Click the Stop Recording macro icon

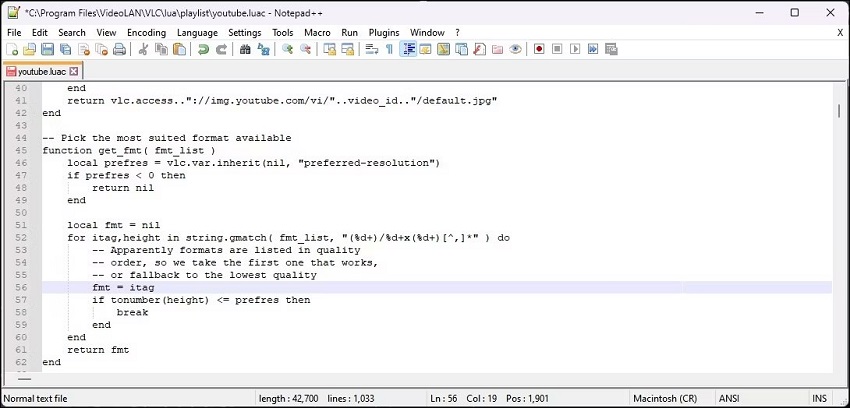point(557,49)
